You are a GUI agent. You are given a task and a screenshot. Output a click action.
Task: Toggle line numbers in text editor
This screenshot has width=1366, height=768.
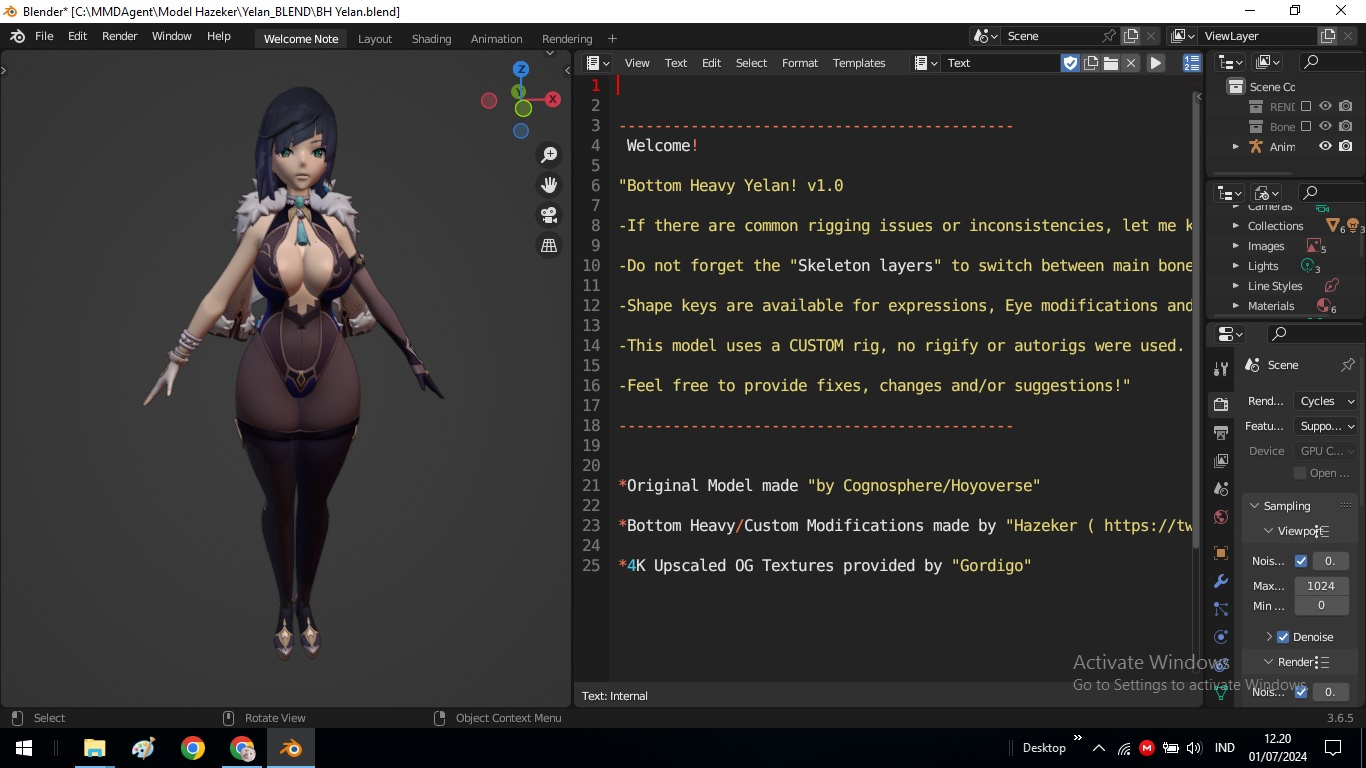[1192, 63]
